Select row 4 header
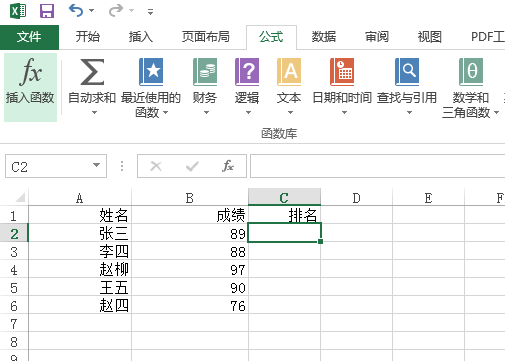 click(x=14, y=270)
